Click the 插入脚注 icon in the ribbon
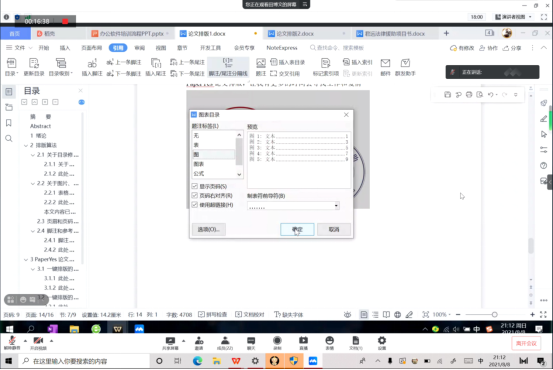The width and height of the screenshot is (553, 370). (x=92, y=67)
